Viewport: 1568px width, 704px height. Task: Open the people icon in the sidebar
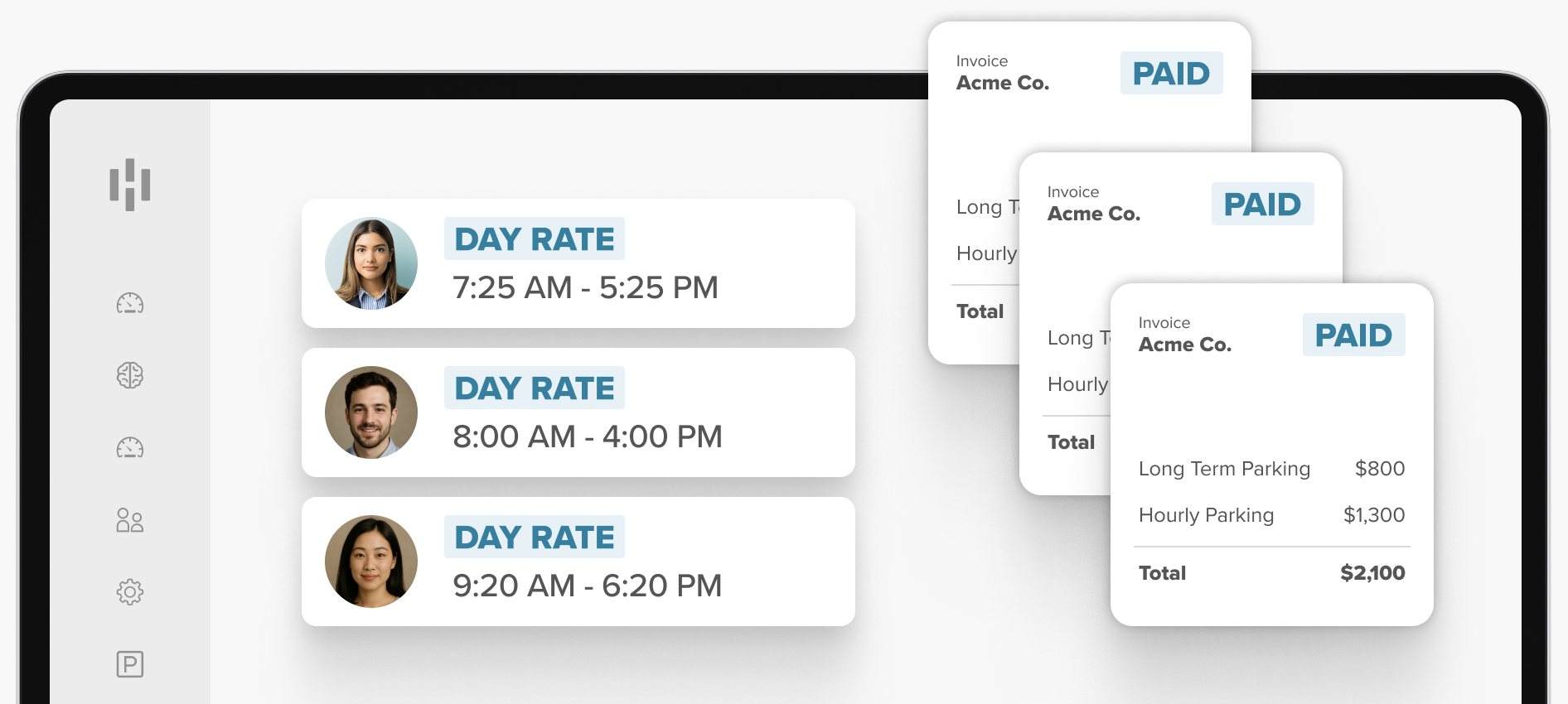click(130, 520)
